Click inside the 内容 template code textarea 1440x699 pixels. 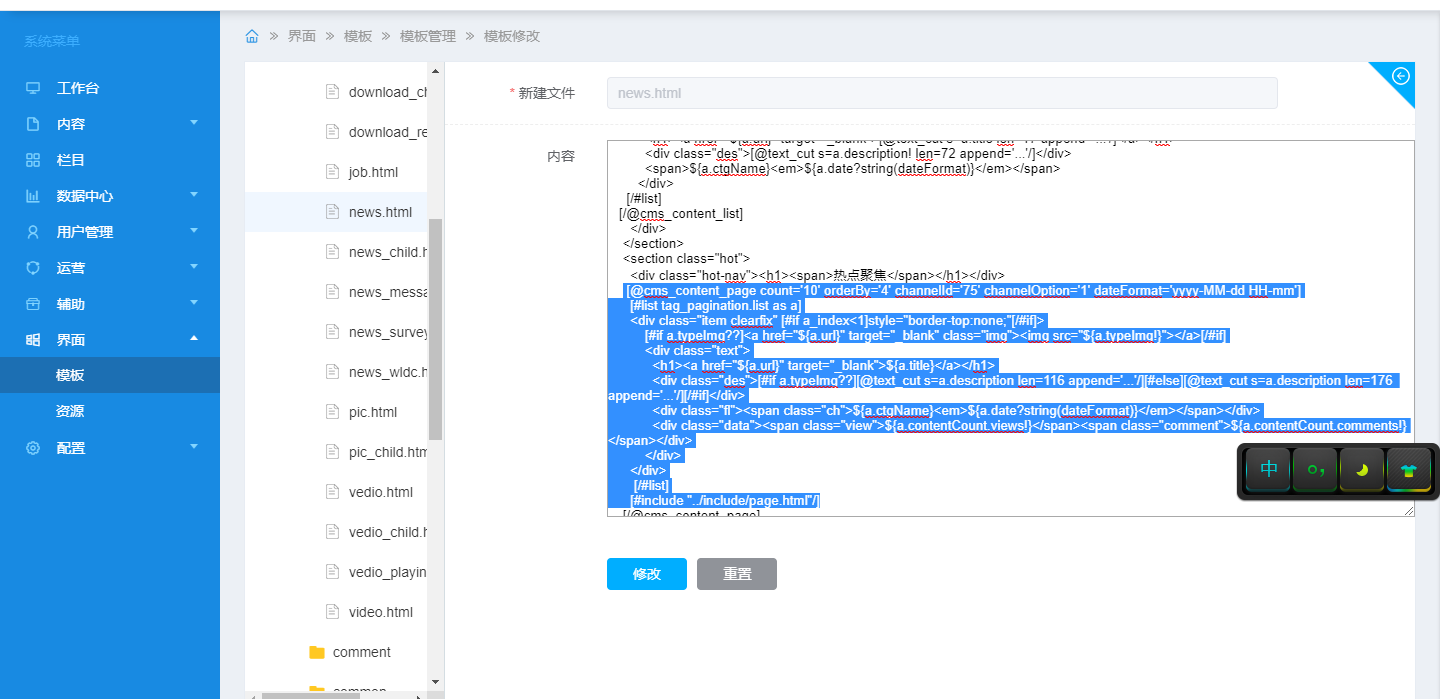(x=1011, y=328)
